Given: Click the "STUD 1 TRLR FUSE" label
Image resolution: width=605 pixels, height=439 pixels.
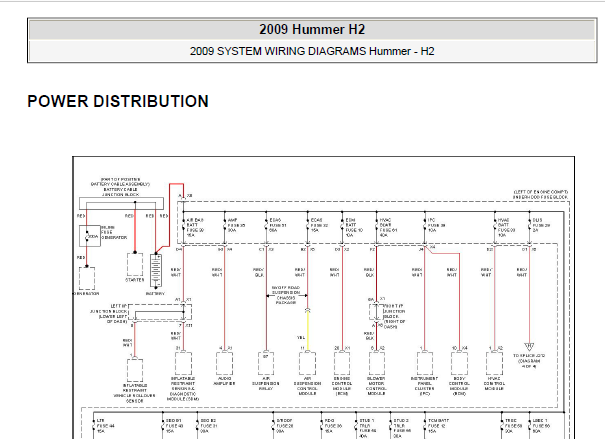Looking at the screenshot, I should 368,428.
